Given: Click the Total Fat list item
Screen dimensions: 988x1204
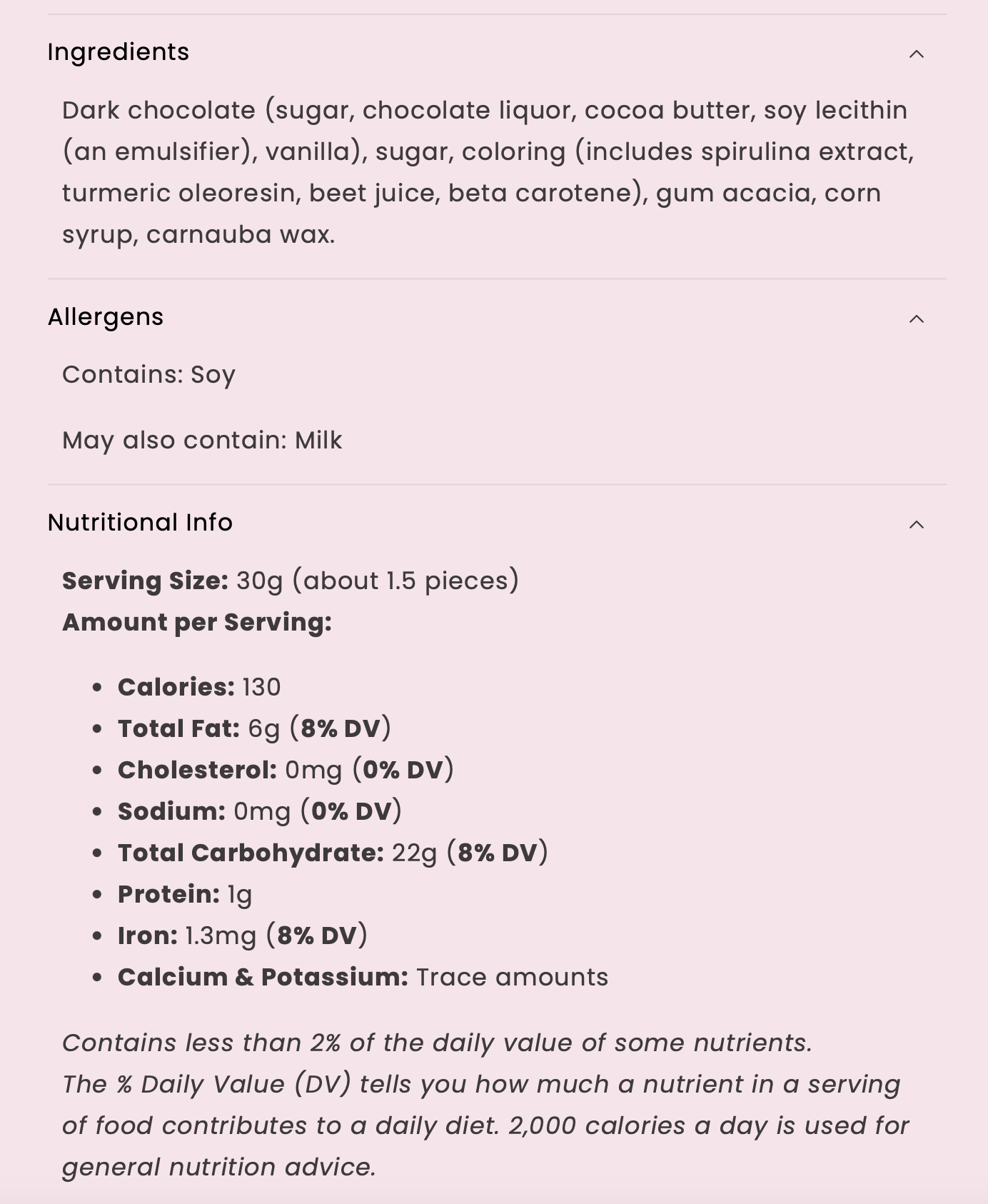Looking at the screenshot, I should 254,728.
